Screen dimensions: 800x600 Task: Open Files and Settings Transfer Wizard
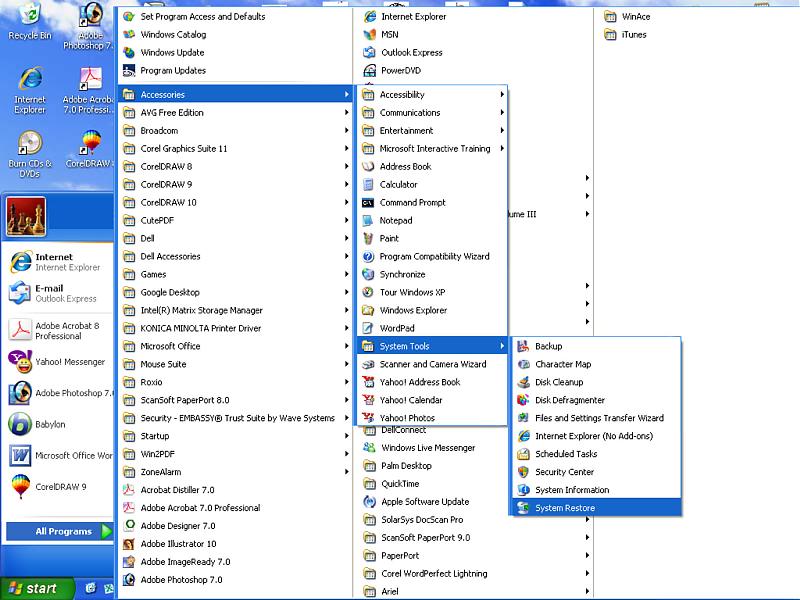coord(595,418)
